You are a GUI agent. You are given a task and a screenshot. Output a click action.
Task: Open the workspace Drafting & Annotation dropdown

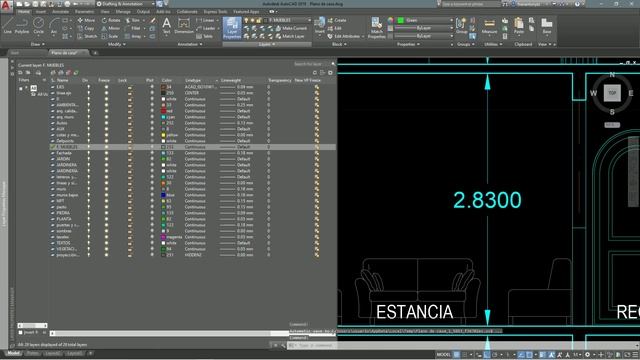[x=125, y=4]
